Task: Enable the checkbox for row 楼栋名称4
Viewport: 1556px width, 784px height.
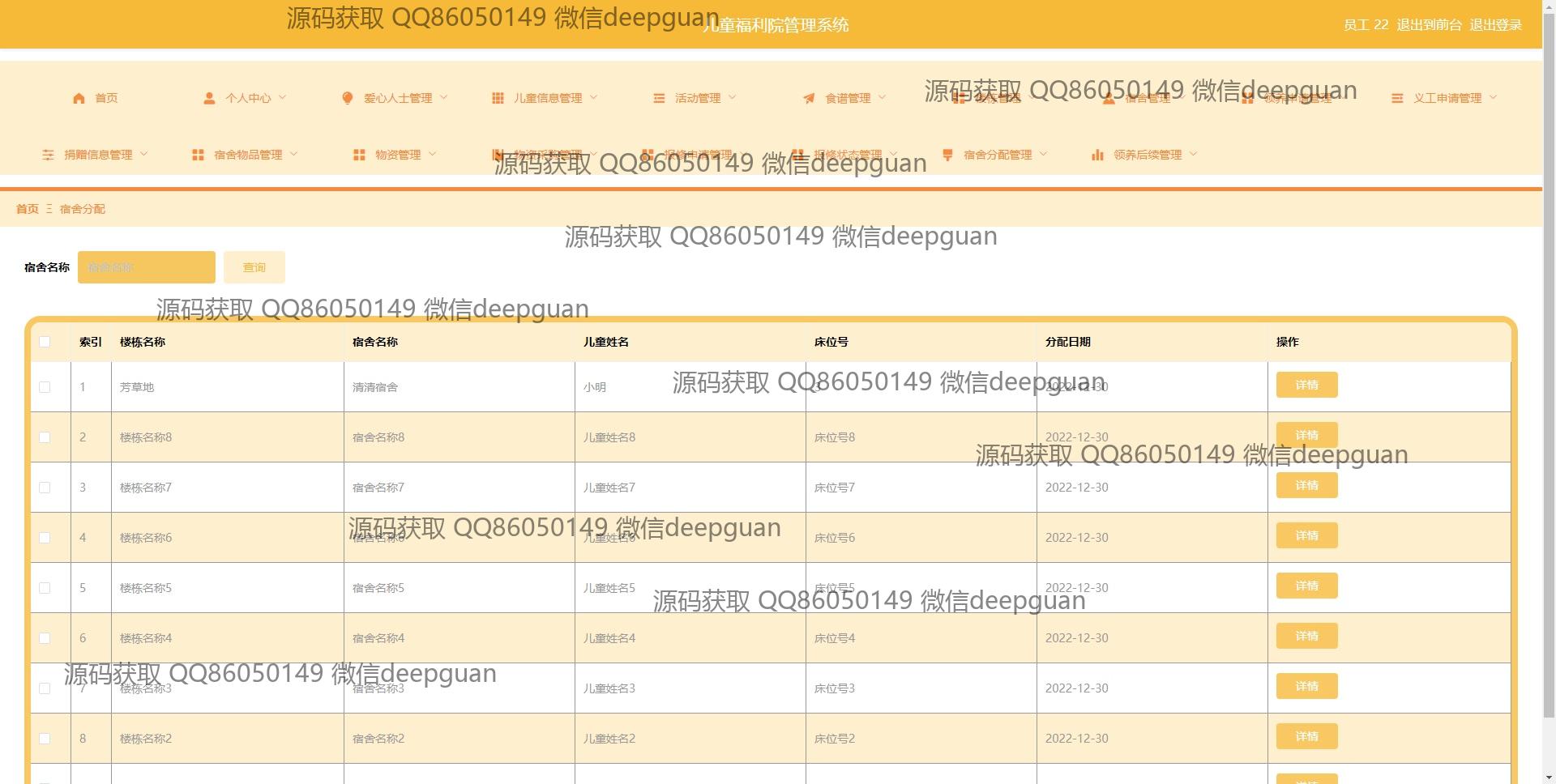Action: click(45, 638)
